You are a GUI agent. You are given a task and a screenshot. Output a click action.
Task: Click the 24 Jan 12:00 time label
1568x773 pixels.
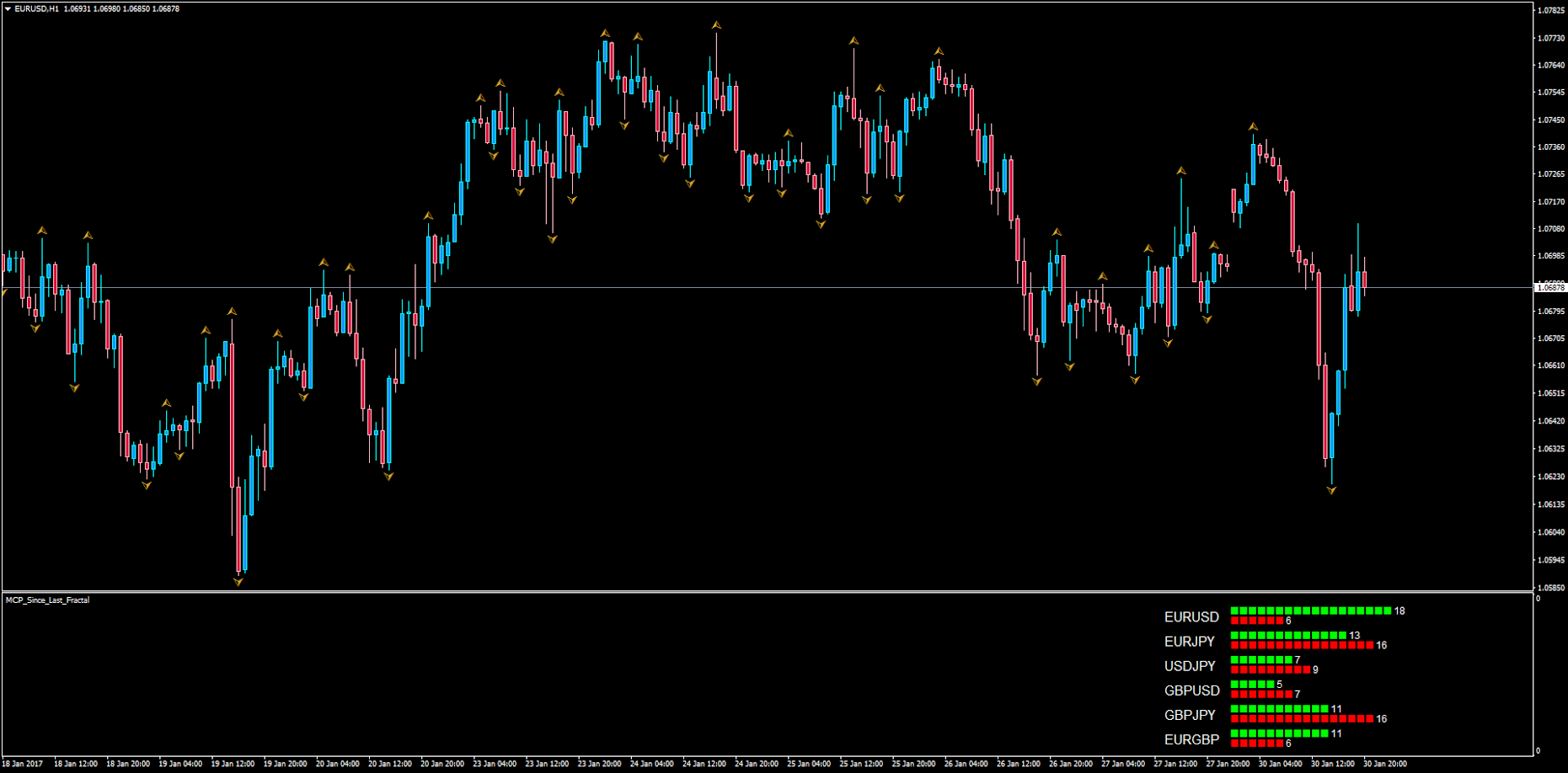pos(704,764)
